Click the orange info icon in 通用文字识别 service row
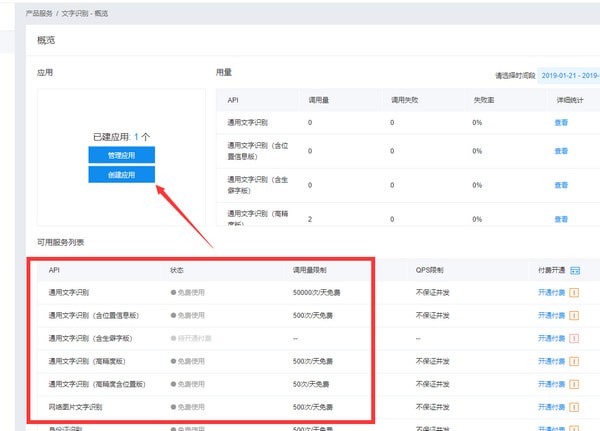The height and width of the screenshot is (431, 600). click(574, 293)
